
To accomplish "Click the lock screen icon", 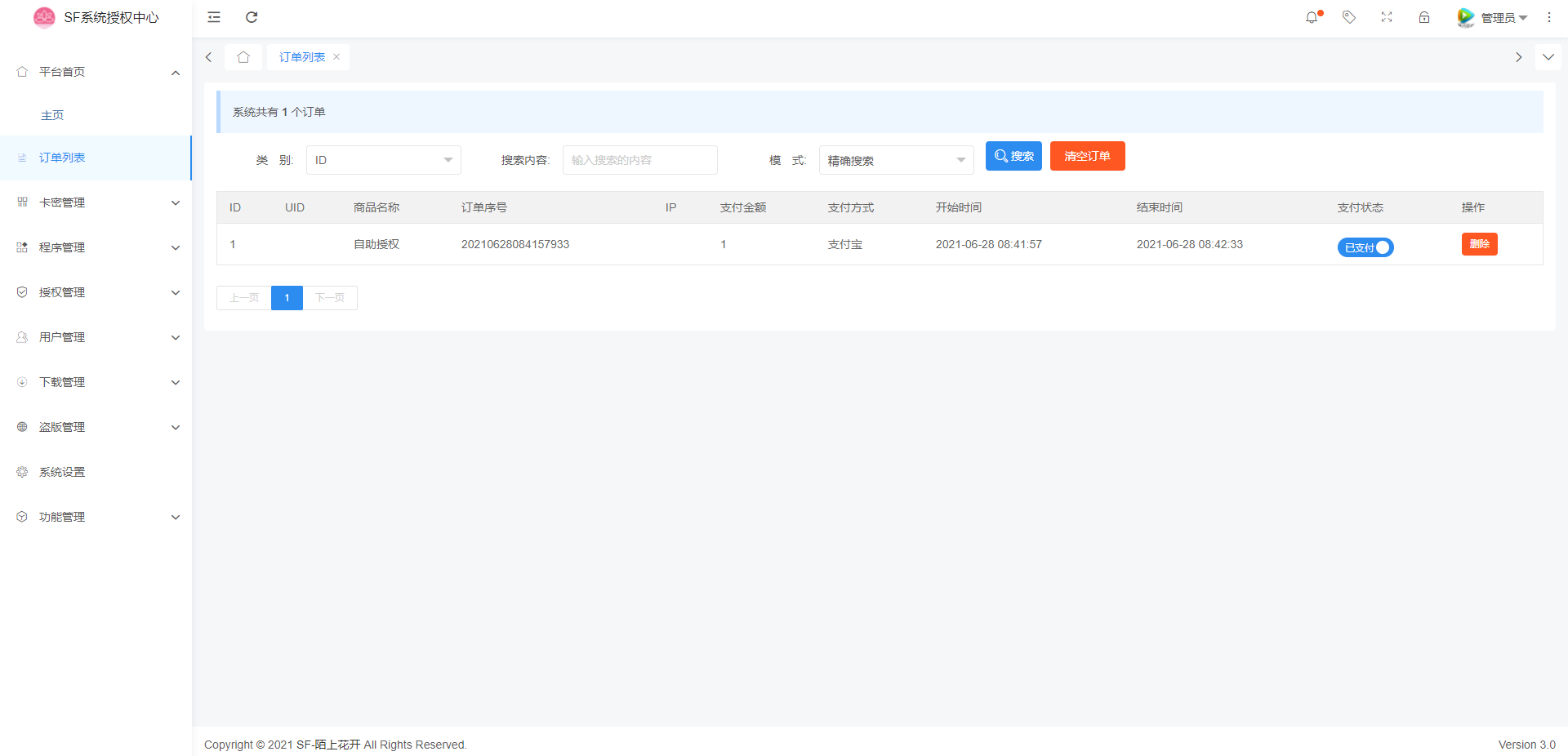I will pyautogui.click(x=1424, y=17).
